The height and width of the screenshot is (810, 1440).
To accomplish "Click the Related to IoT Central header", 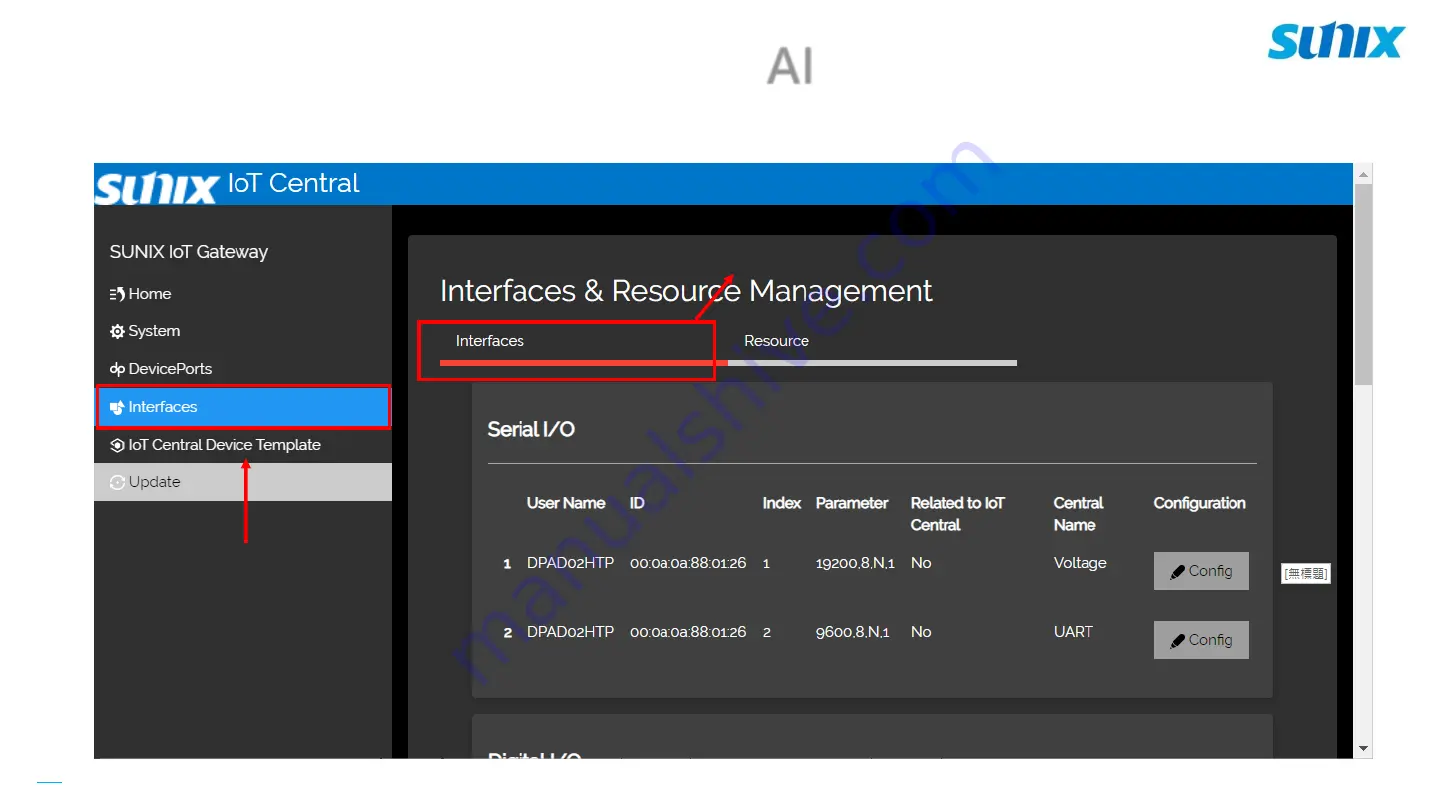I will pos(958,514).
